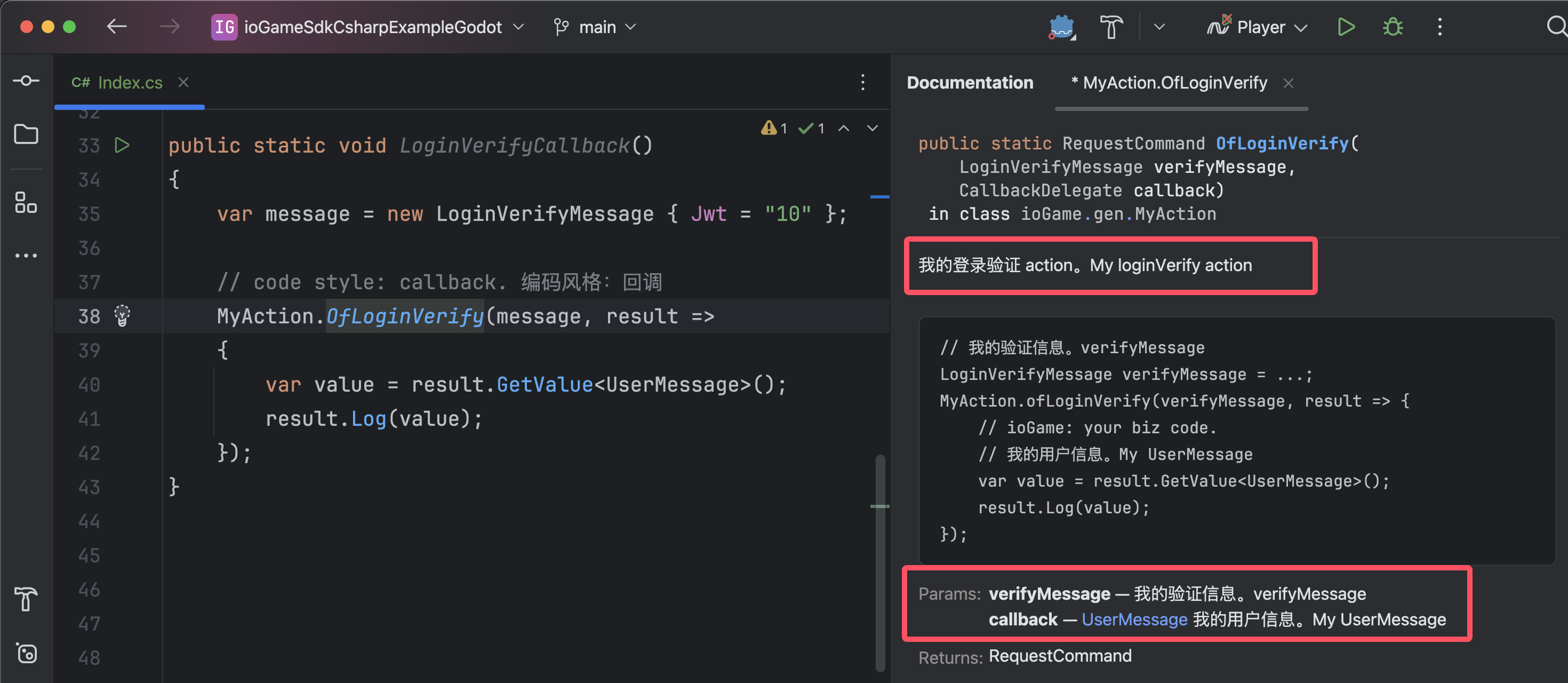Screen dimensions: 1568x683
Task: Open the Explorer folder icon in sidebar
Action: (26, 134)
